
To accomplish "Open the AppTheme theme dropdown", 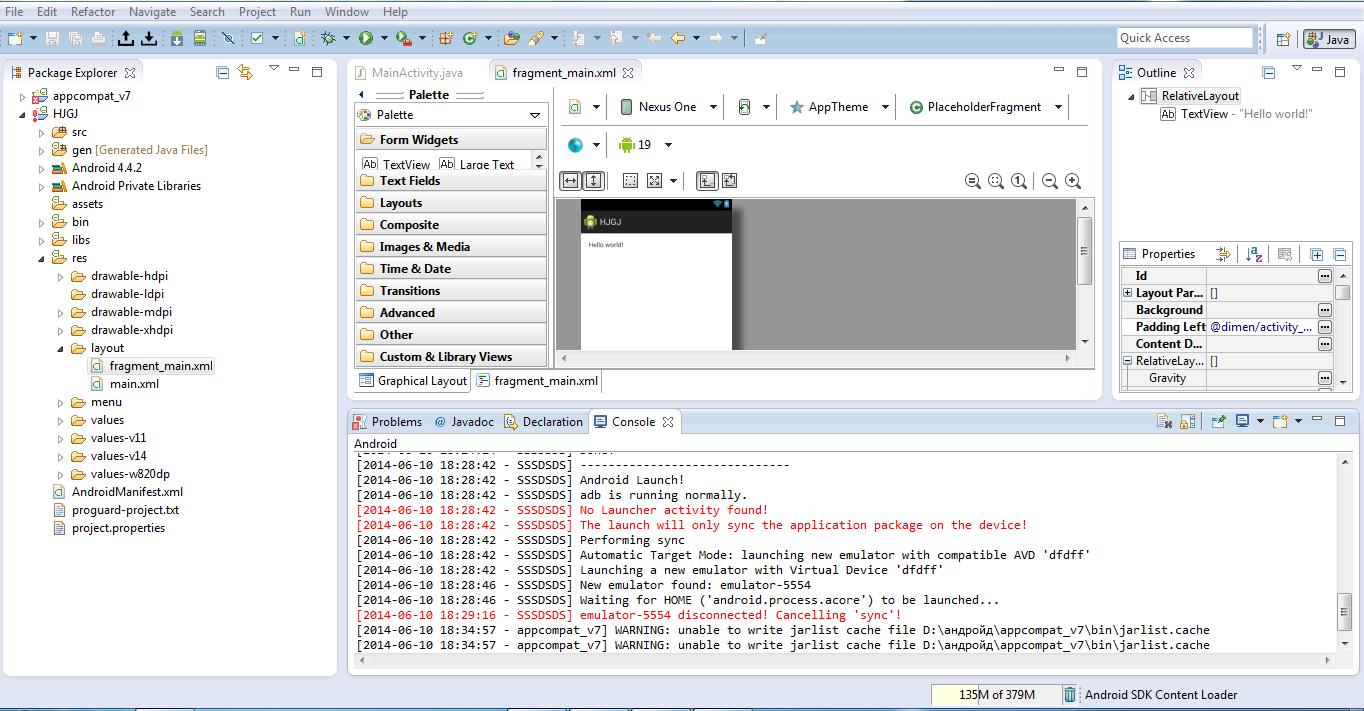I will (x=838, y=107).
